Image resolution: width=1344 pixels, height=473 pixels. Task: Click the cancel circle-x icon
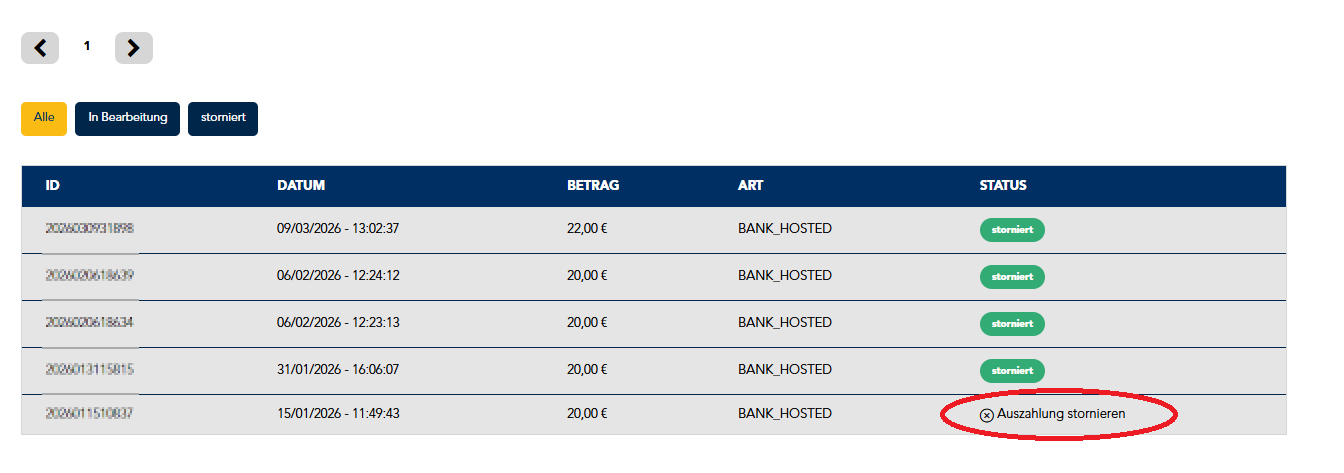[x=987, y=414]
